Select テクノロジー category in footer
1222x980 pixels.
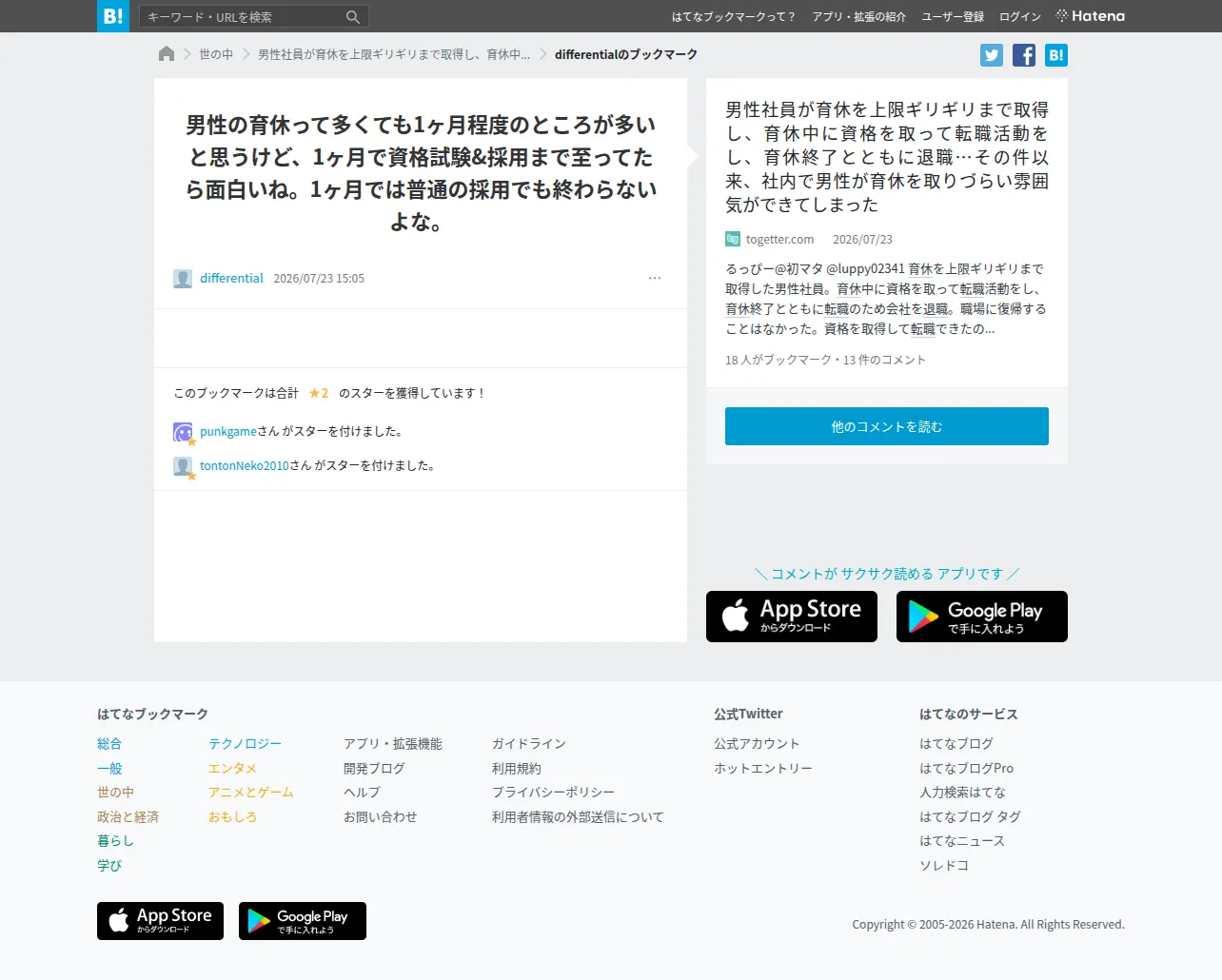[246, 744]
